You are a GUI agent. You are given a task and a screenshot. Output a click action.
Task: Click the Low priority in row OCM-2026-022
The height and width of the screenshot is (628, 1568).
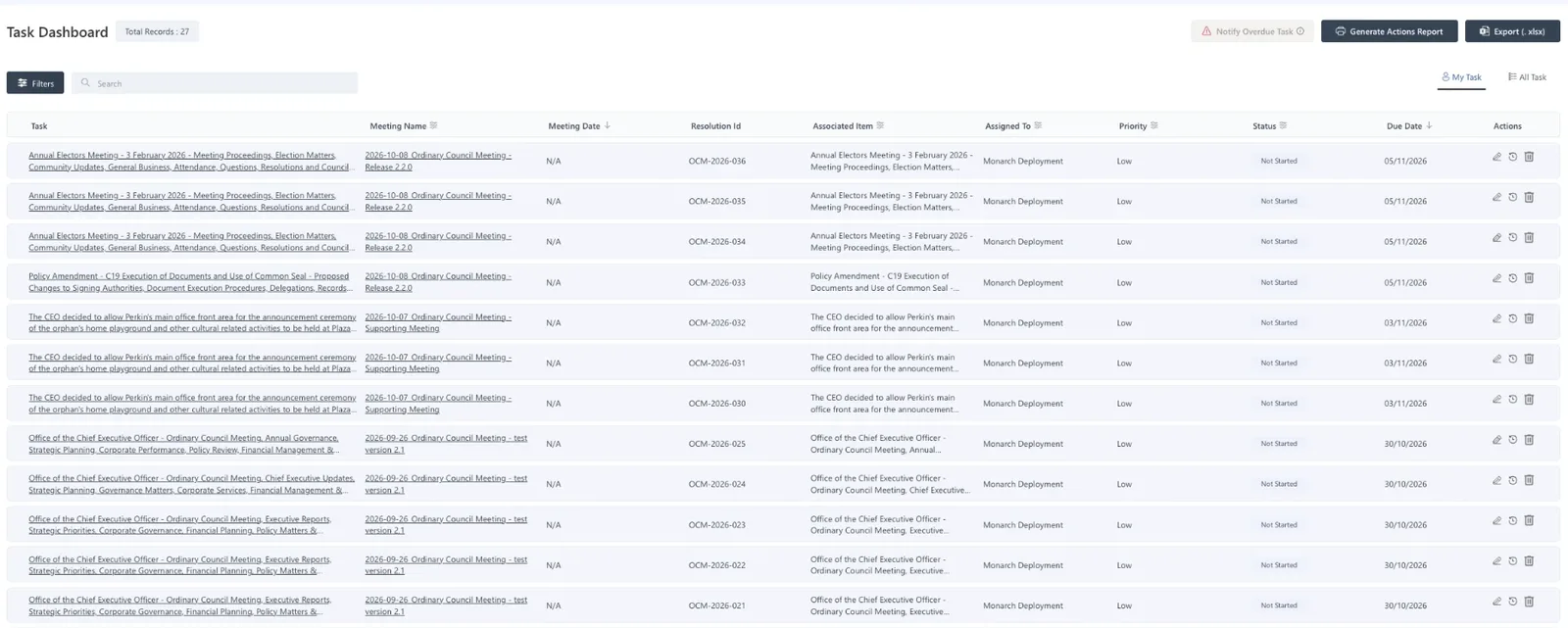point(1124,565)
